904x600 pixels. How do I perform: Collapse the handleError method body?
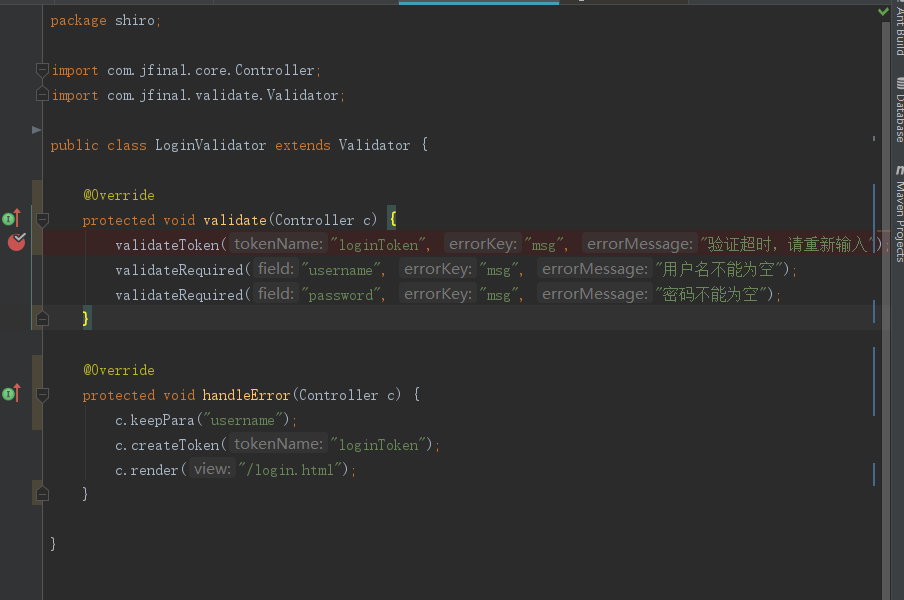tap(42, 395)
